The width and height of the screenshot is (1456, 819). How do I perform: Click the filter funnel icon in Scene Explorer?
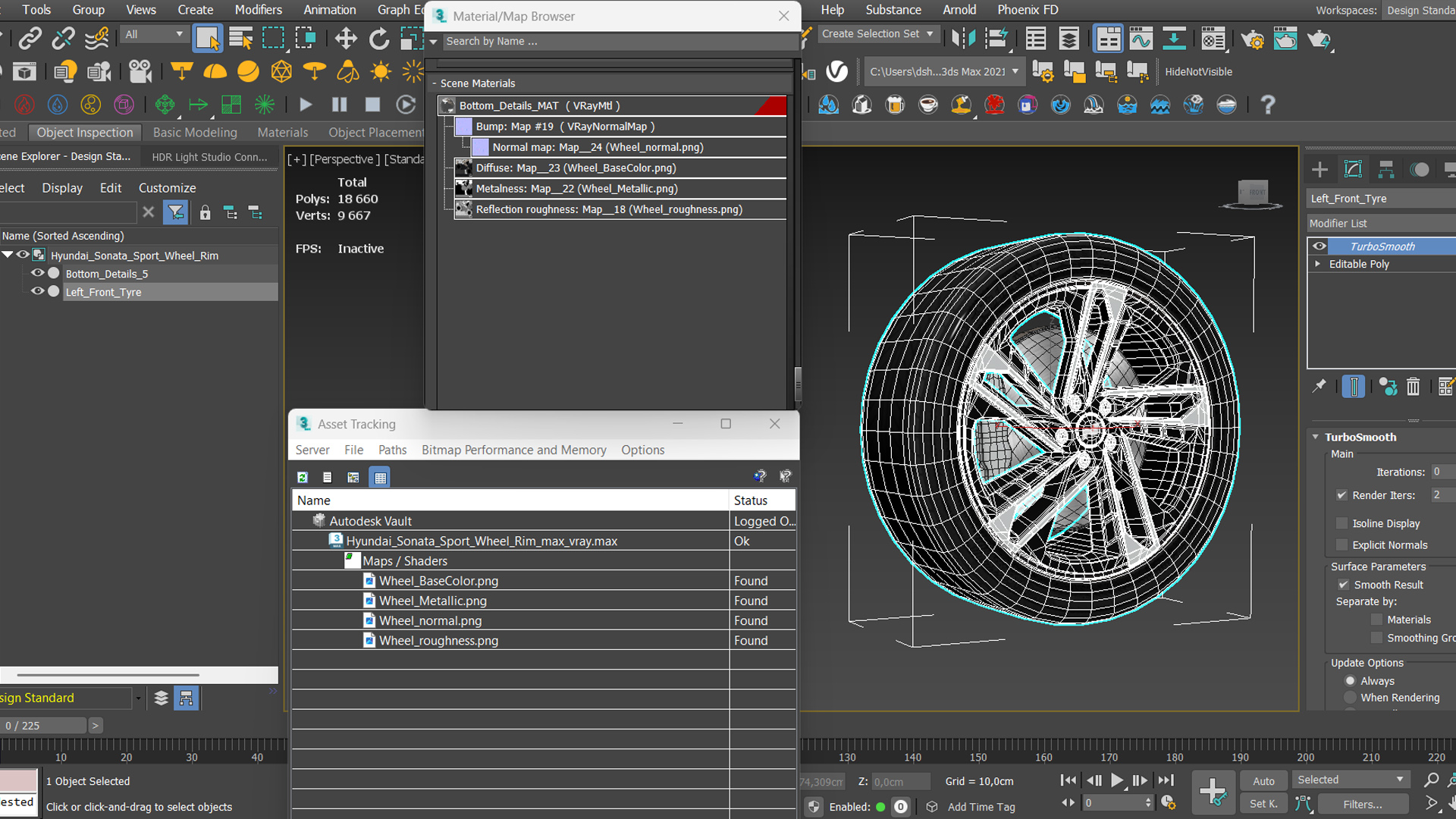point(175,212)
